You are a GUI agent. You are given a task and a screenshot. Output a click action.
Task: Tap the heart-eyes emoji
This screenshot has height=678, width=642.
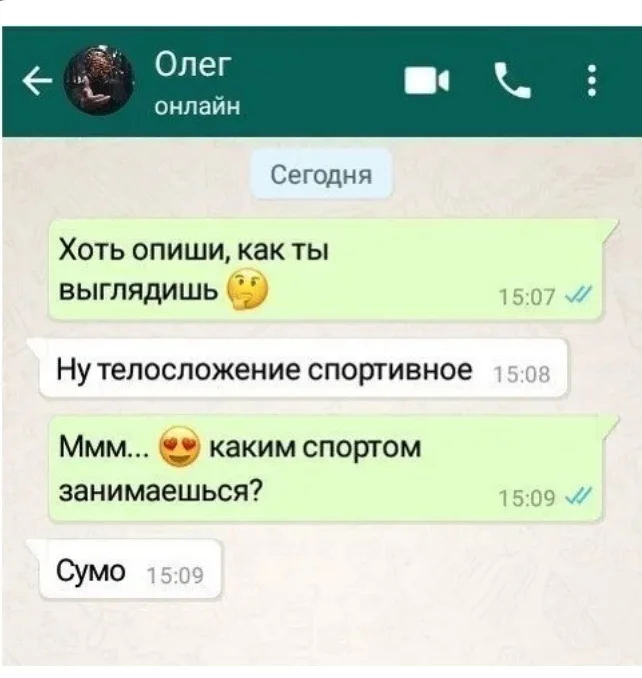point(180,448)
